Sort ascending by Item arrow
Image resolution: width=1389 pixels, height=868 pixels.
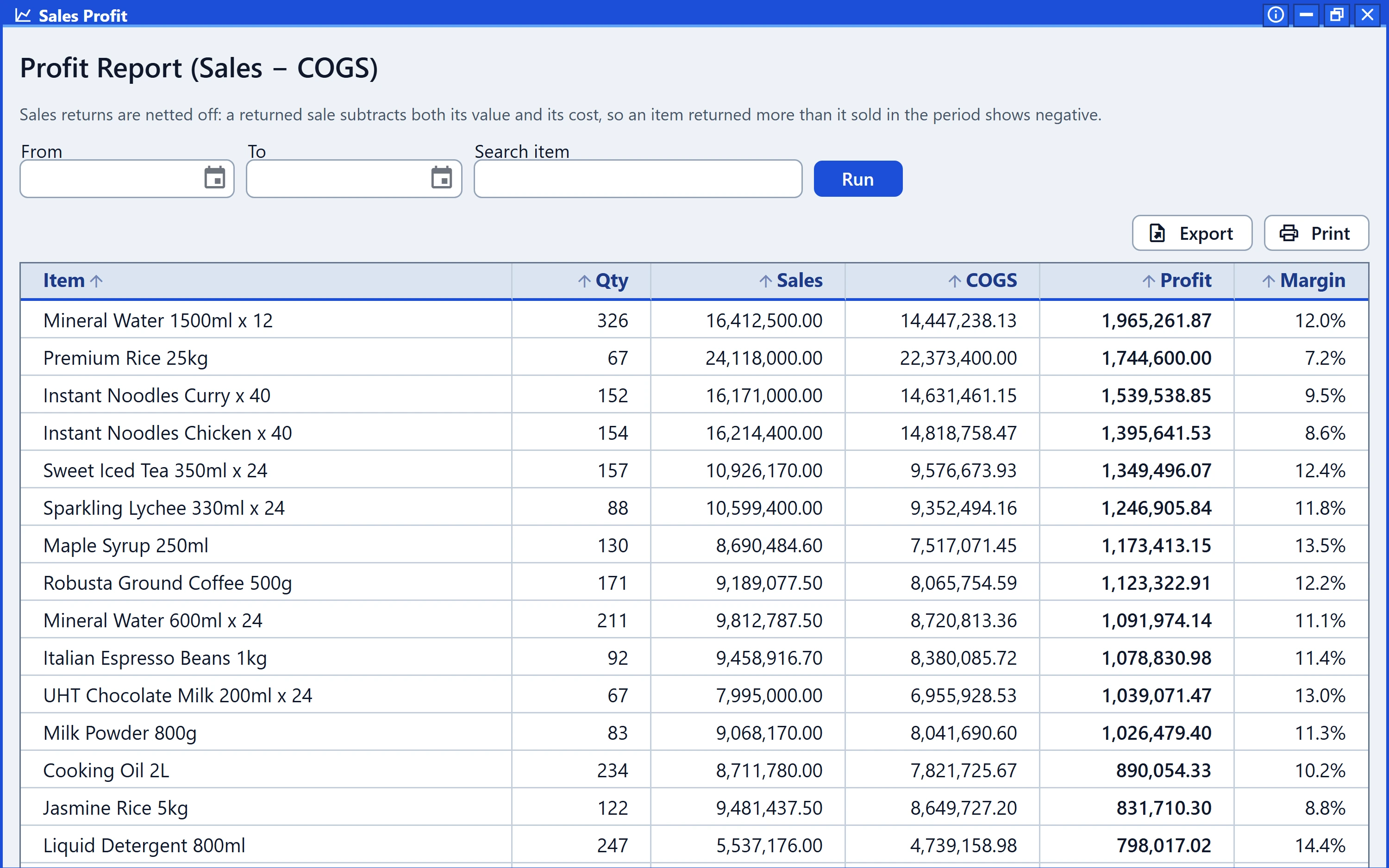96,281
